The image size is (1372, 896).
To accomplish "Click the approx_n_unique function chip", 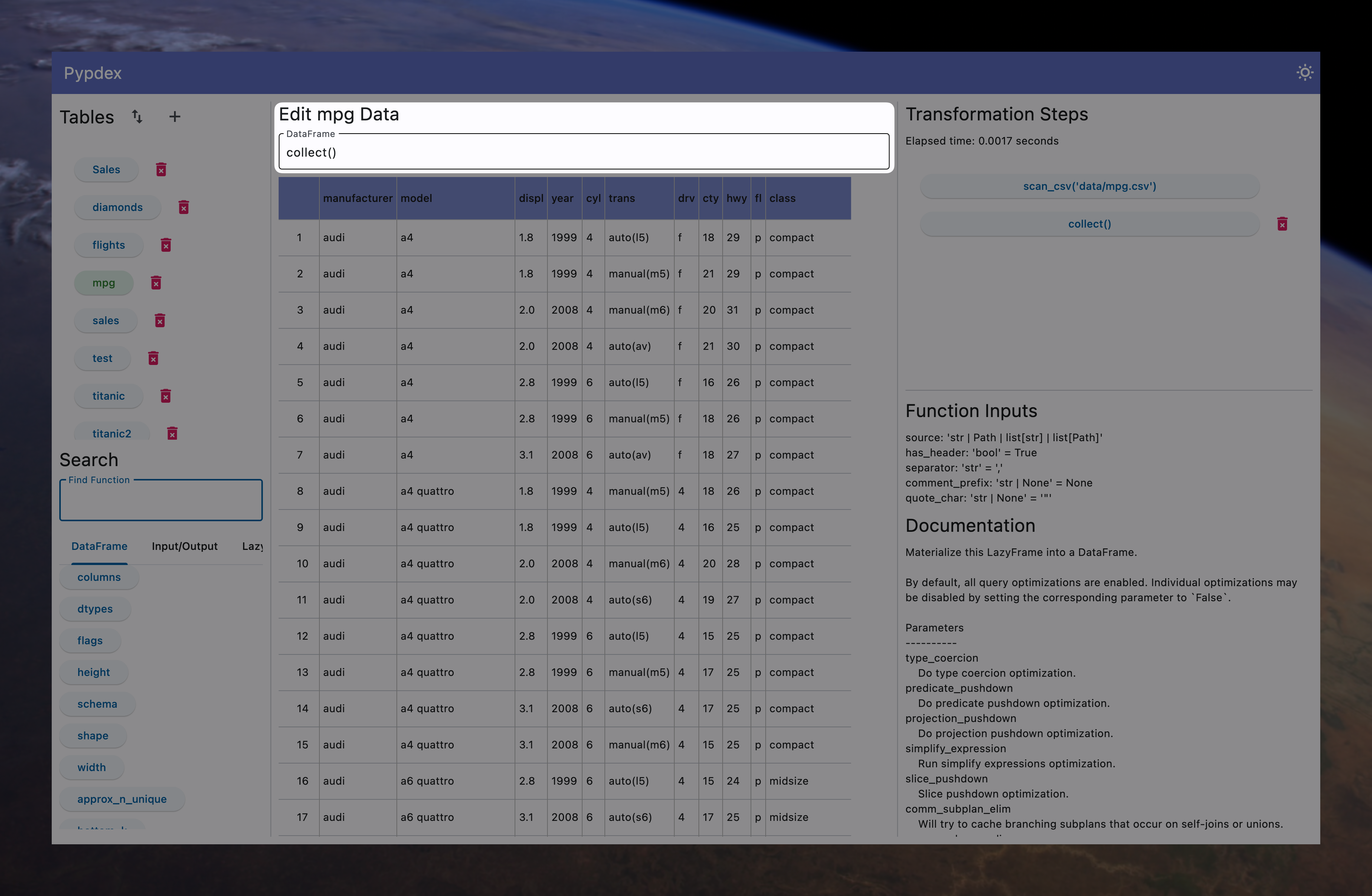I will coord(122,799).
